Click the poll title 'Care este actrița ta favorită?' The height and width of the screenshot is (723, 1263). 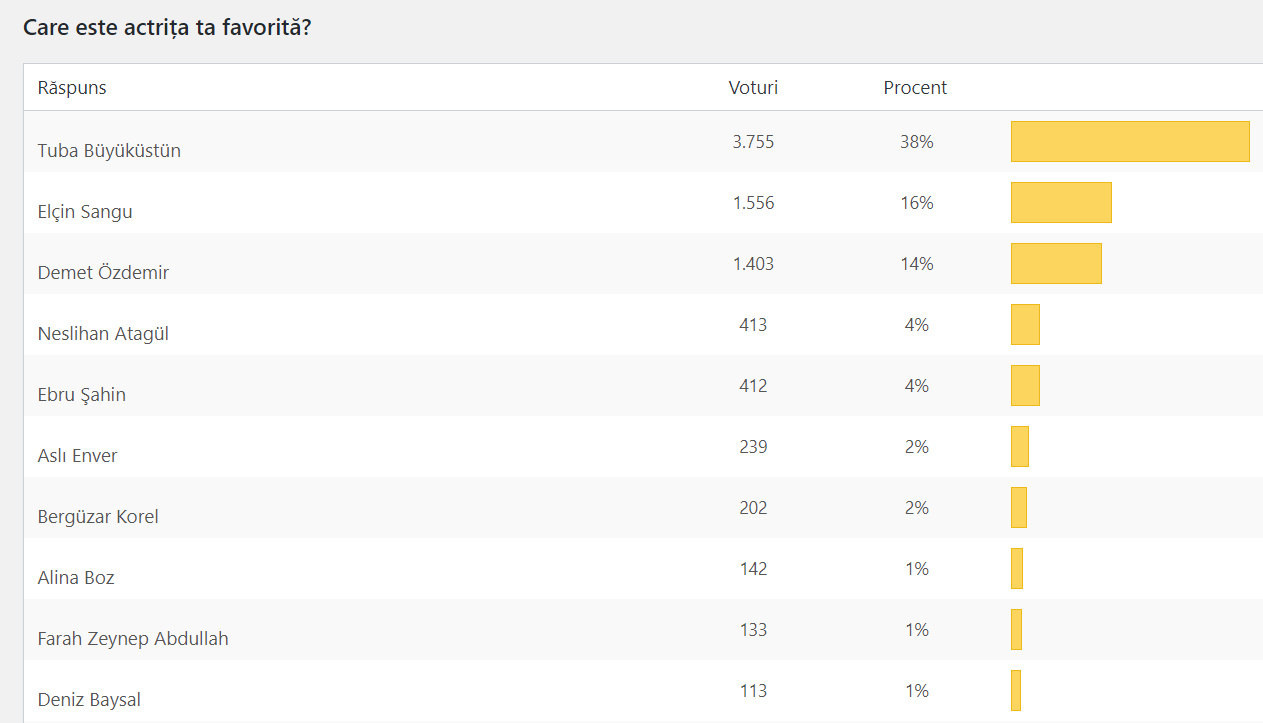(x=167, y=27)
